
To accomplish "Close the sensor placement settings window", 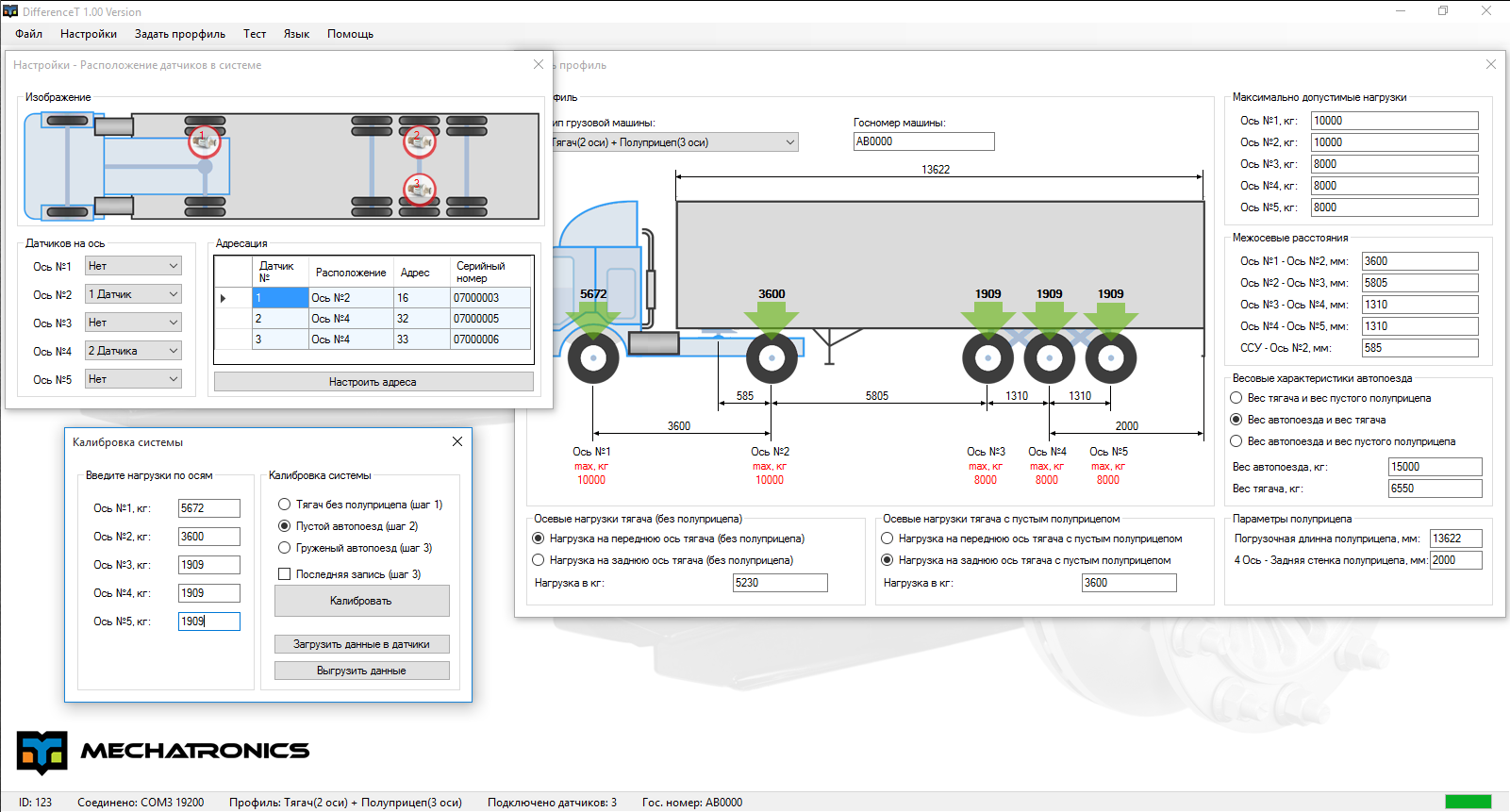I will coord(539,64).
